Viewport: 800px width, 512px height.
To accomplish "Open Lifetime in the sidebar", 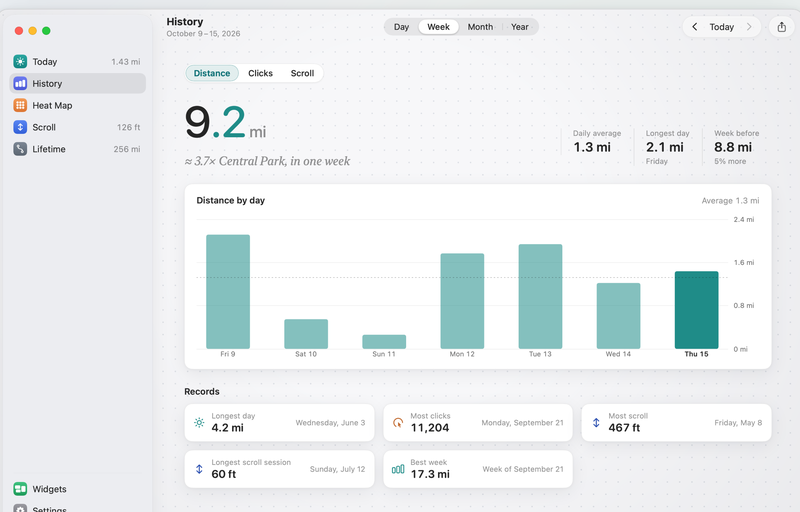I will coord(78,149).
